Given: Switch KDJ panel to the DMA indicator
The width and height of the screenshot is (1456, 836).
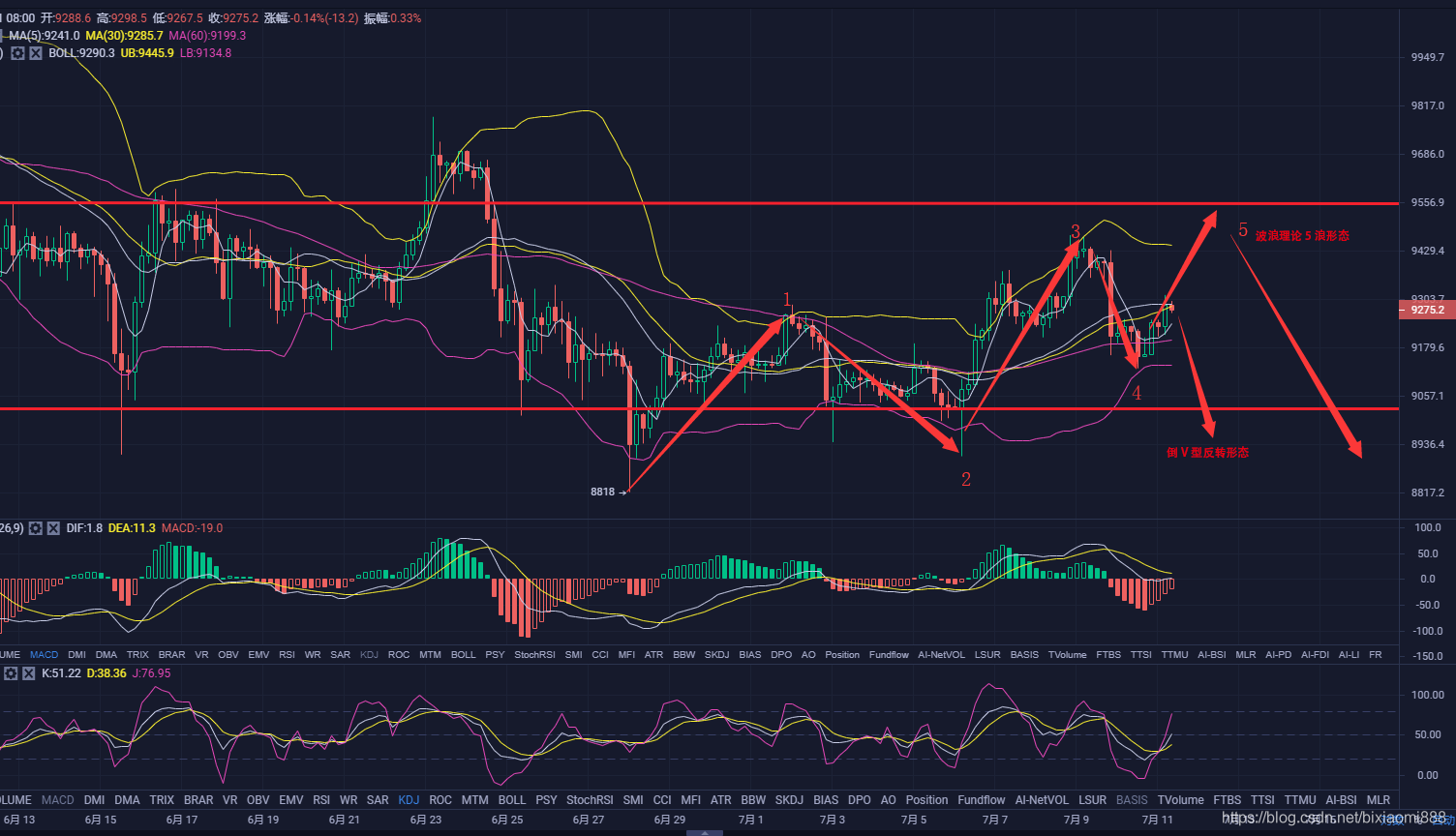Looking at the screenshot, I should (127, 800).
